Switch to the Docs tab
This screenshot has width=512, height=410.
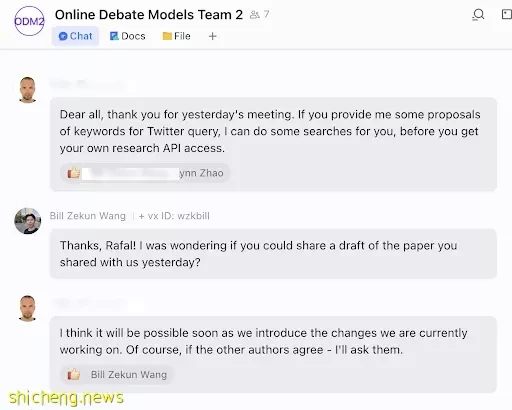point(128,36)
